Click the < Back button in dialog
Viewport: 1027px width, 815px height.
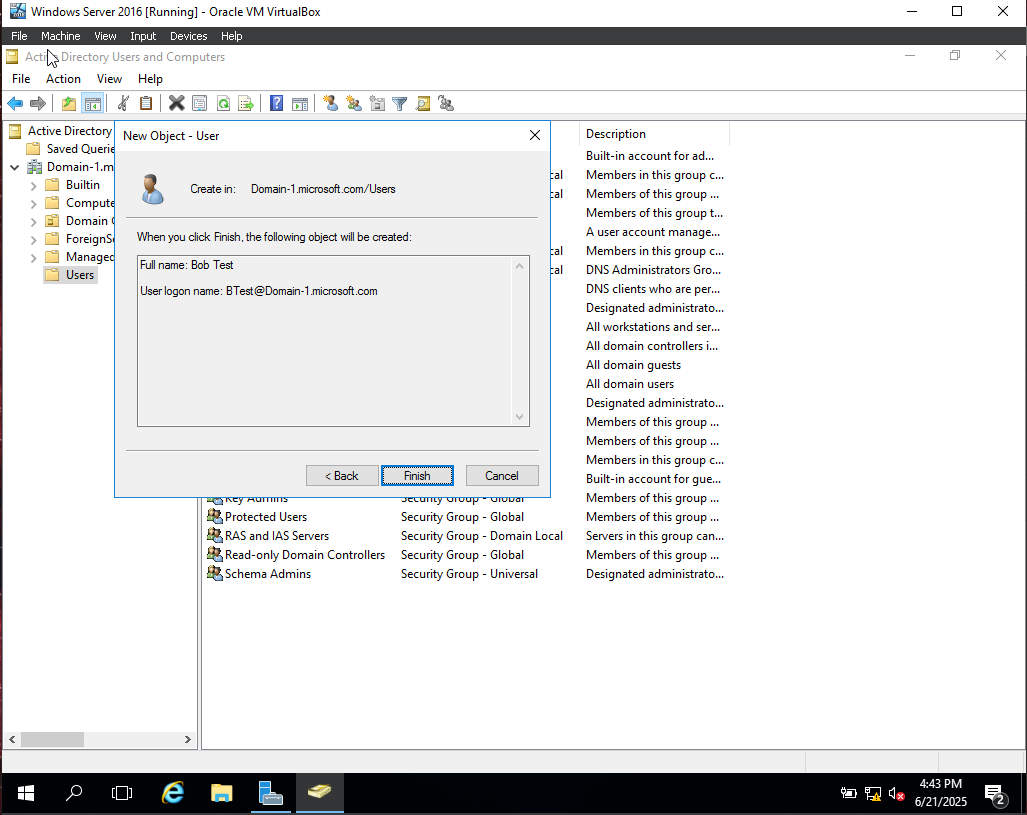(342, 476)
